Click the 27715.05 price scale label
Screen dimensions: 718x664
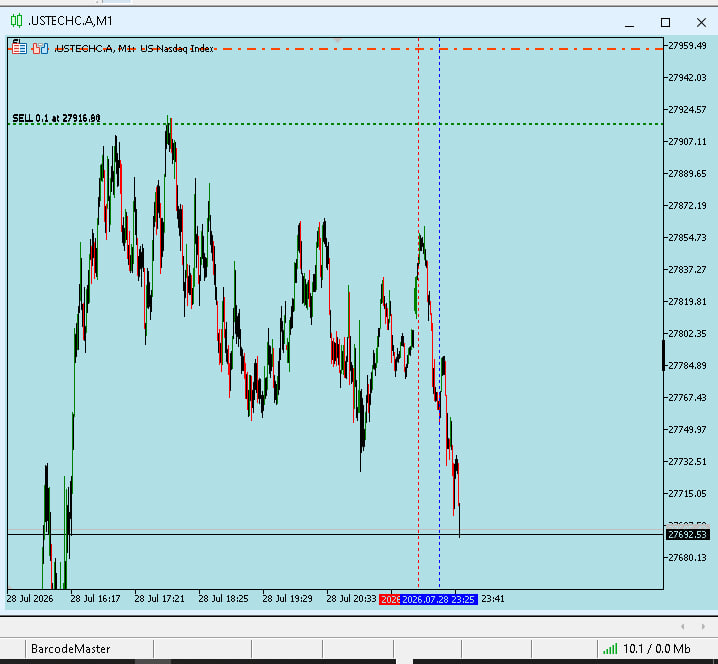pos(687,494)
